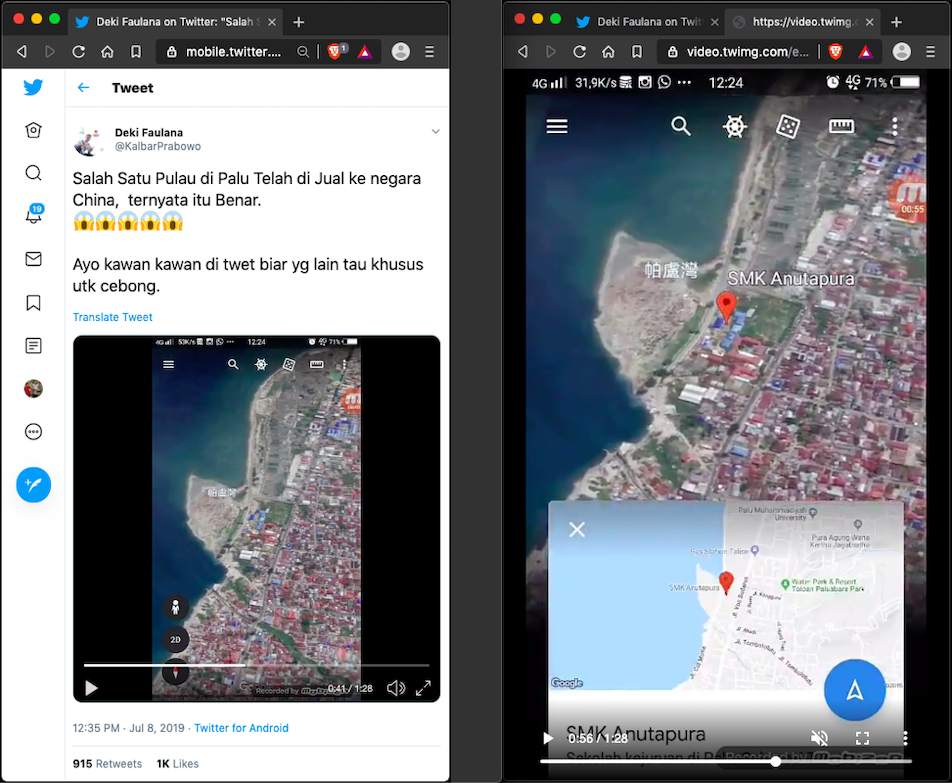Screen dimensions: 952x783
Task: Open browser hamburger menu in left window
Action: pos(429,52)
